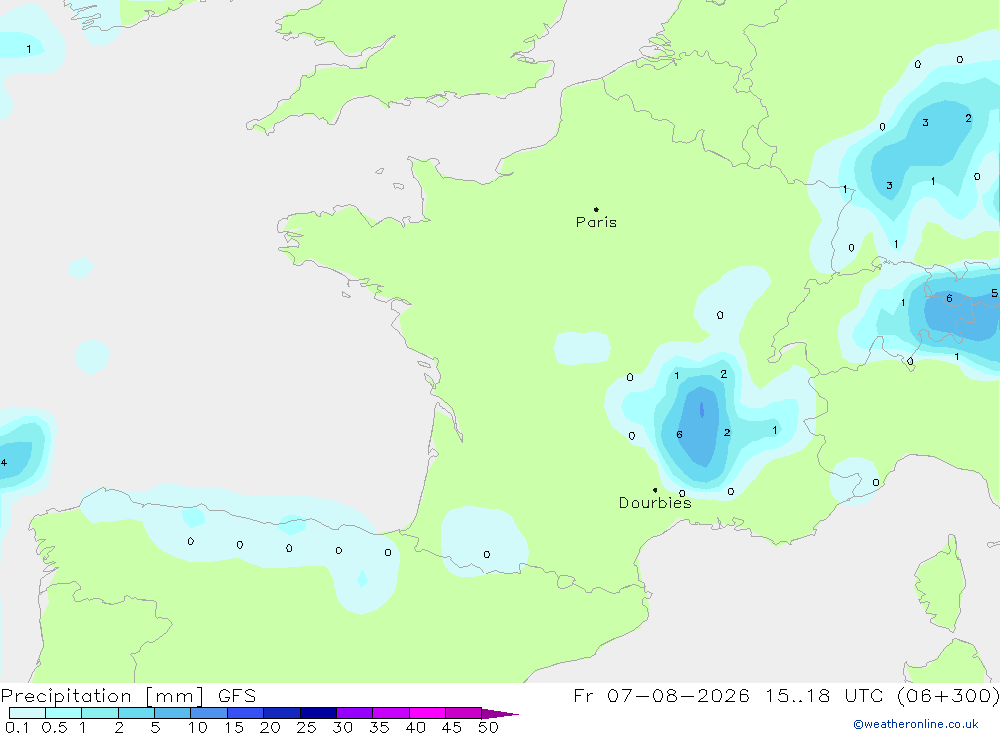Click the 50 legend scale label
This screenshot has height=733, width=1000.
[489, 727]
